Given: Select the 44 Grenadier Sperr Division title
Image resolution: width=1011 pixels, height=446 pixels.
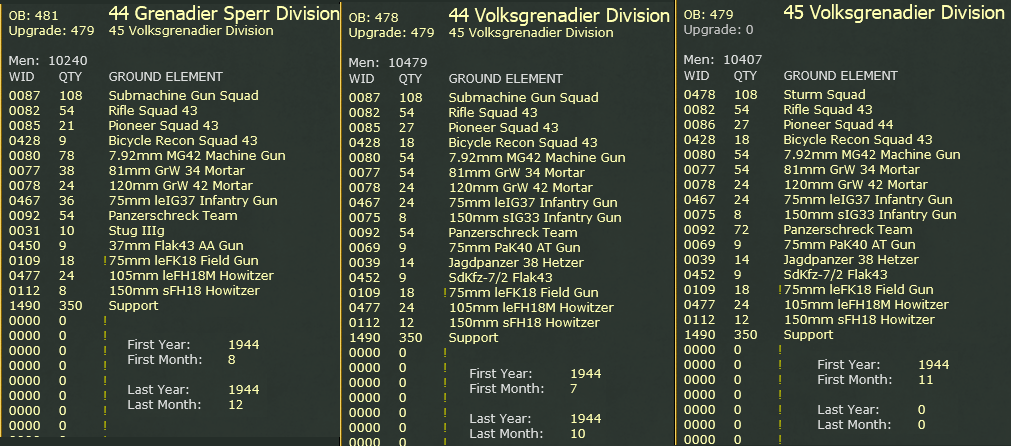Looking at the screenshot, I should click(224, 14).
